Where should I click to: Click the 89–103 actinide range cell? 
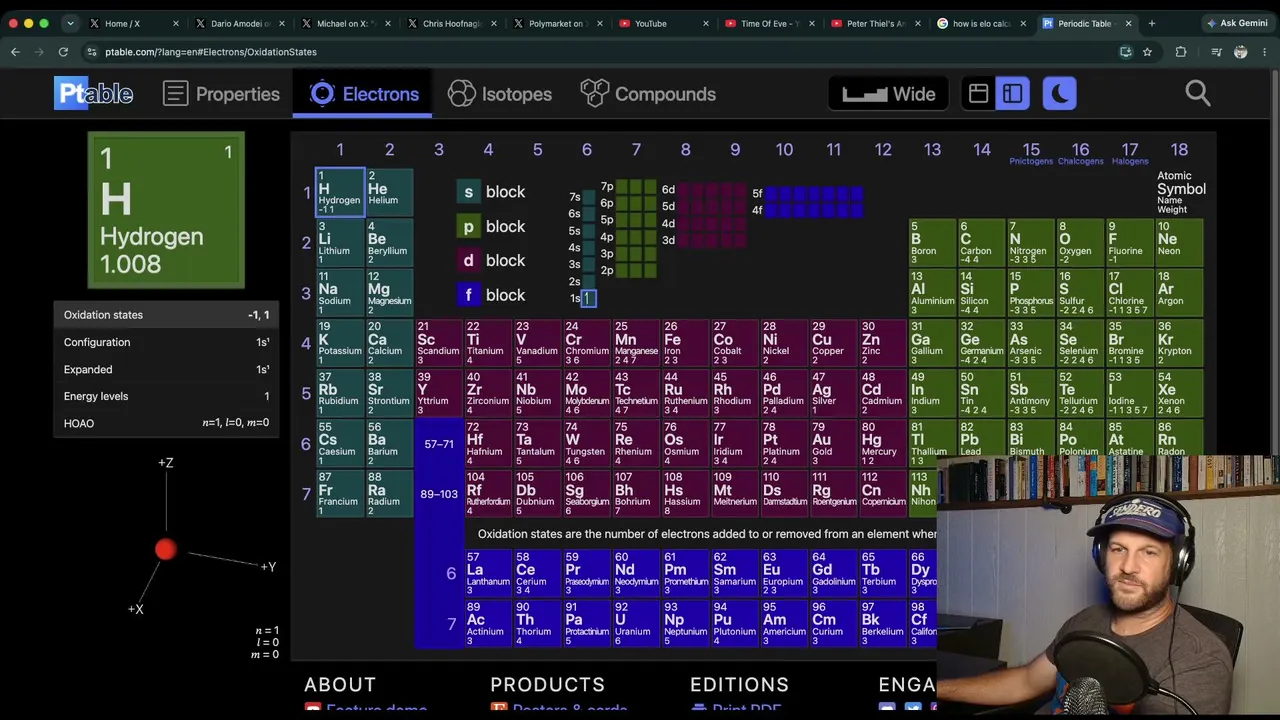pyautogui.click(x=439, y=493)
